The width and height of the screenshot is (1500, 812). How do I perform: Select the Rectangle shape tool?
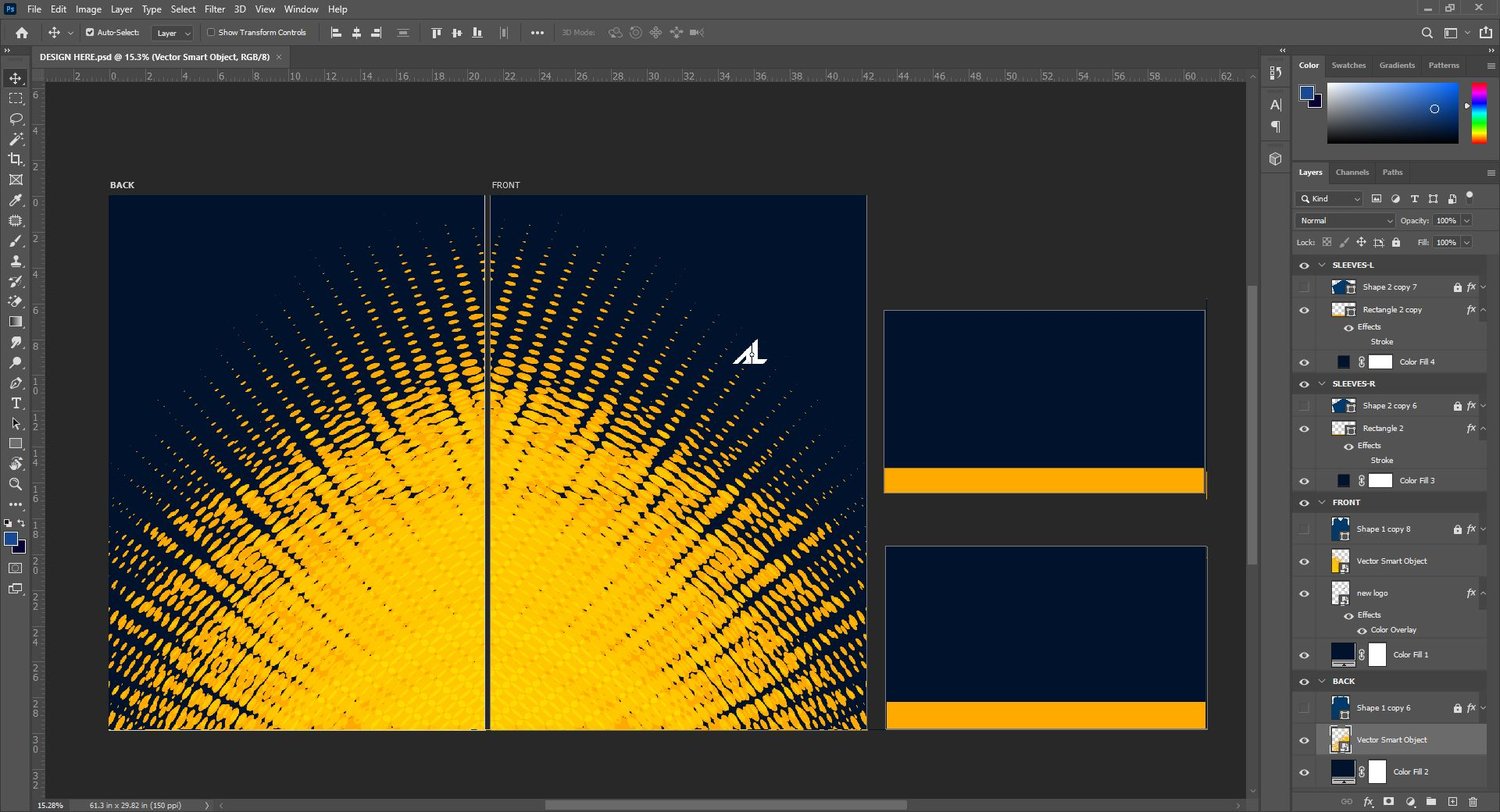16,443
